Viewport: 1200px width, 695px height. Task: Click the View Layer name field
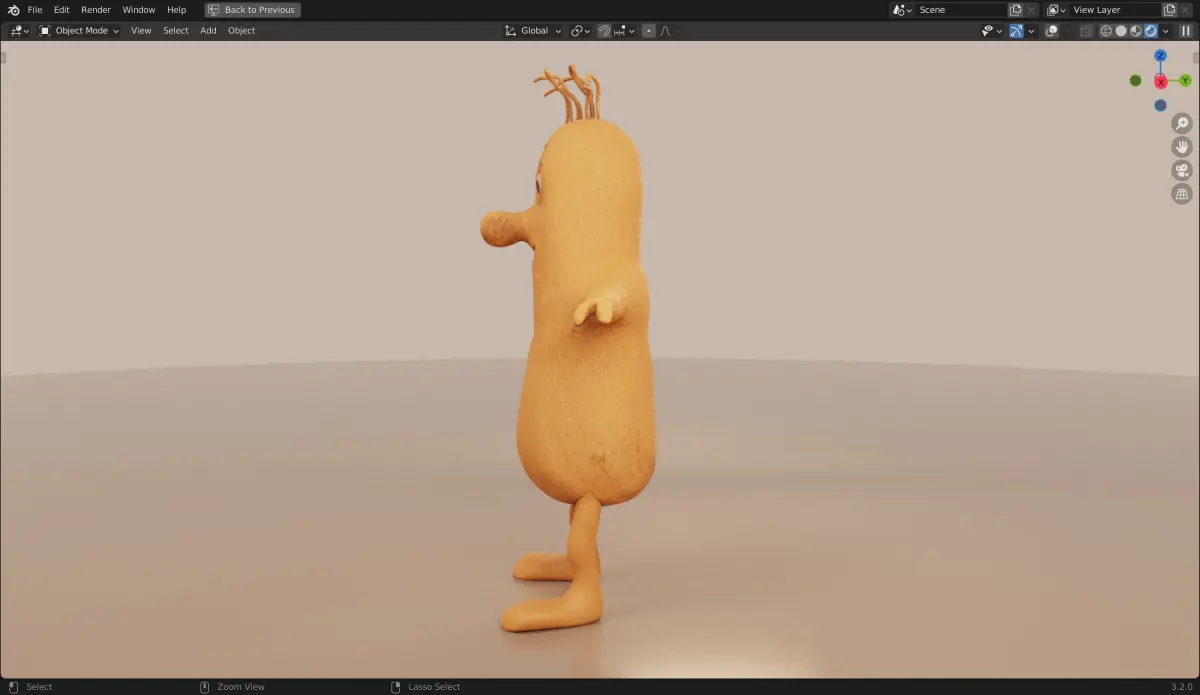pos(1115,10)
